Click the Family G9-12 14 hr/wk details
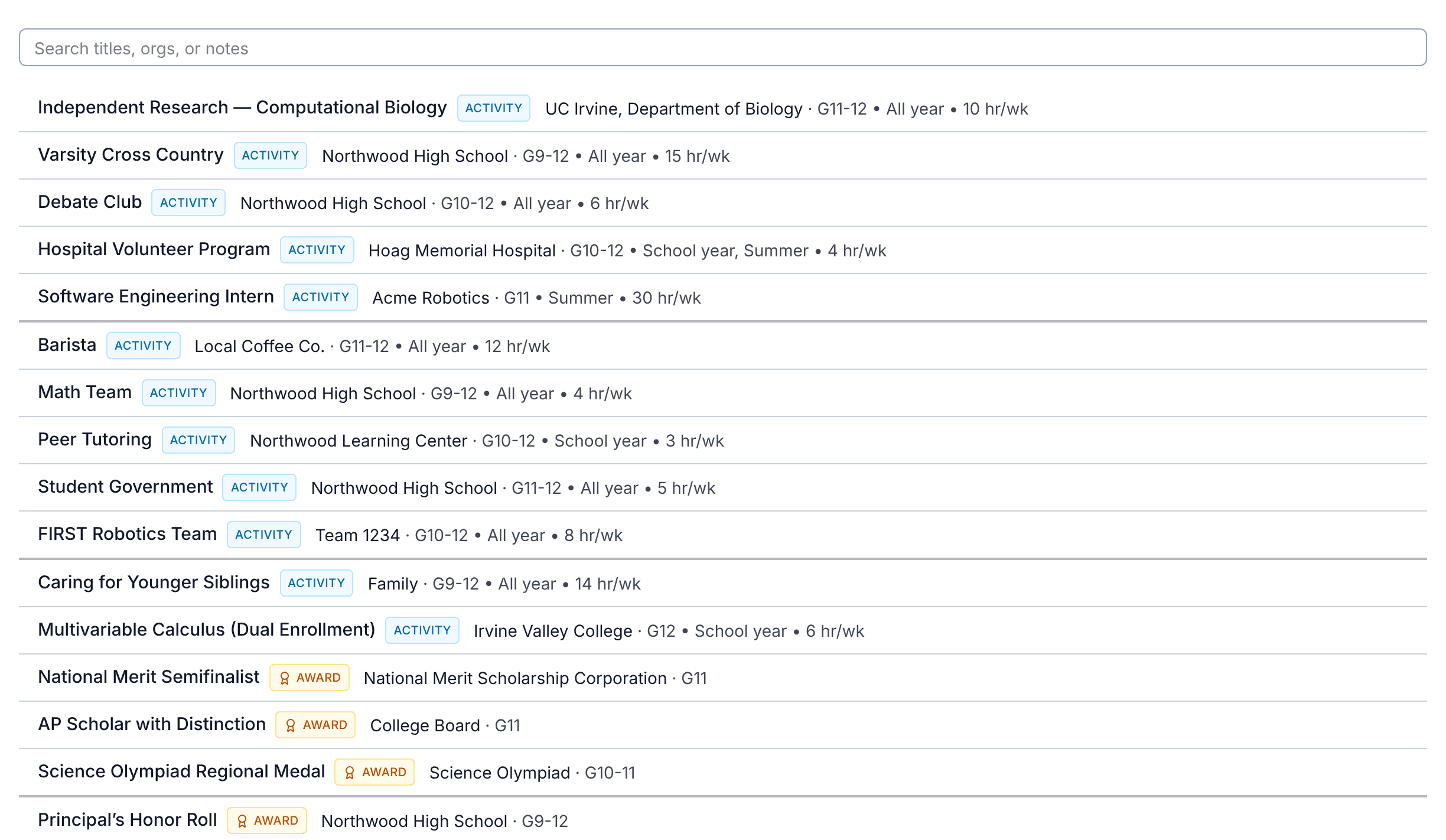 coord(504,584)
